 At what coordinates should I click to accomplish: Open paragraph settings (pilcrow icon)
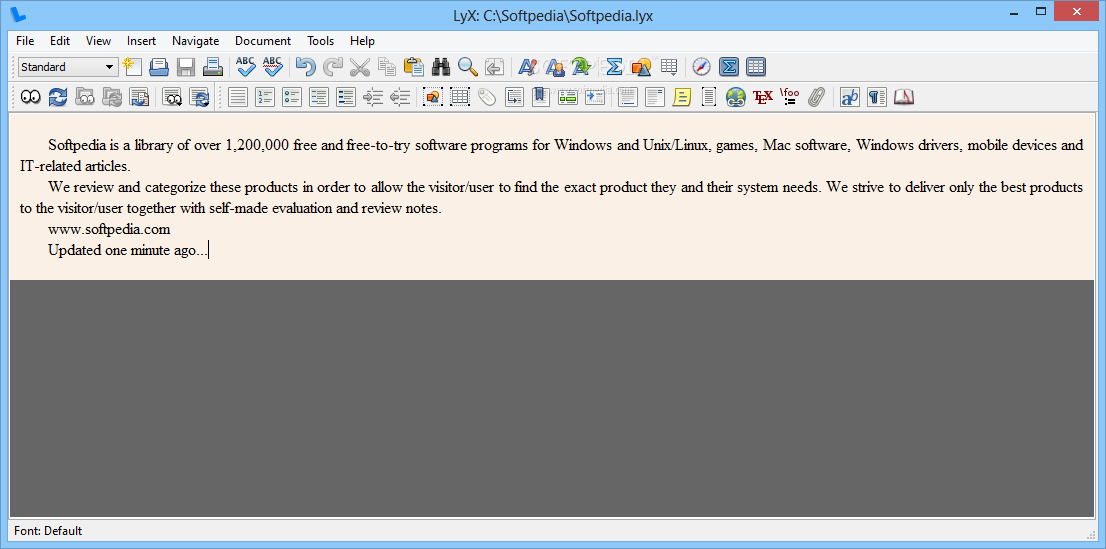point(877,97)
